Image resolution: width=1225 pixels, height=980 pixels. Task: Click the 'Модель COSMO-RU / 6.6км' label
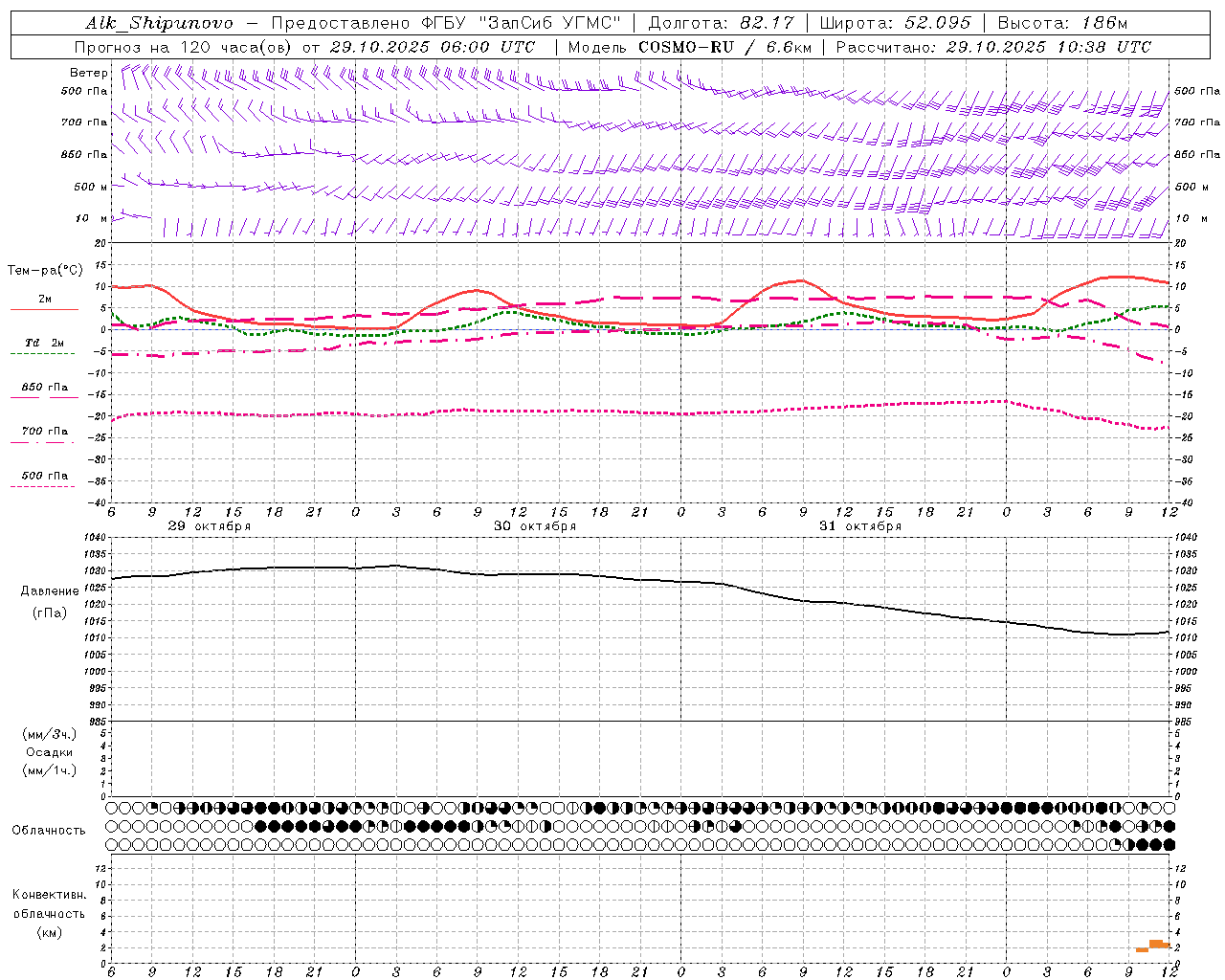(690, 47)
